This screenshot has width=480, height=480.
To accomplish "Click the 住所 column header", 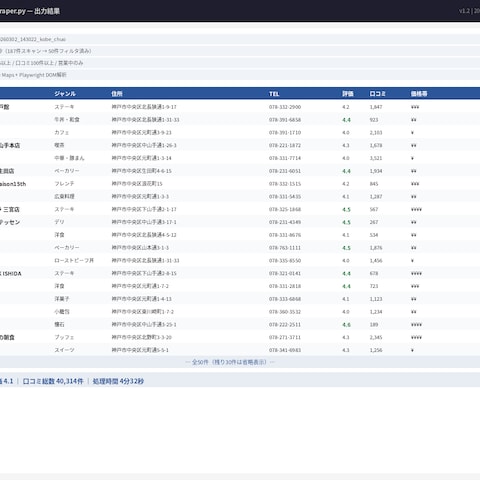I will click(x=117, y=94).
